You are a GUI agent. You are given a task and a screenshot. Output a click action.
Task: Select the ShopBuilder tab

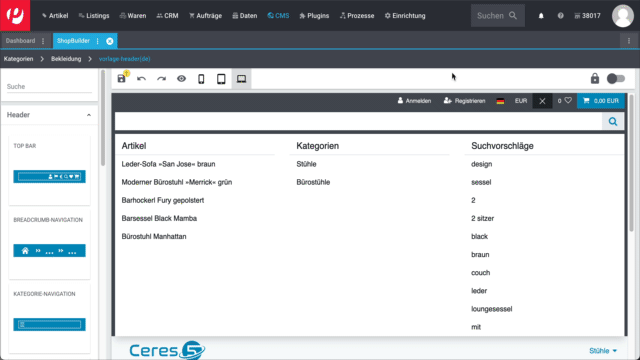pyautogui.click(x=73, y=41)
